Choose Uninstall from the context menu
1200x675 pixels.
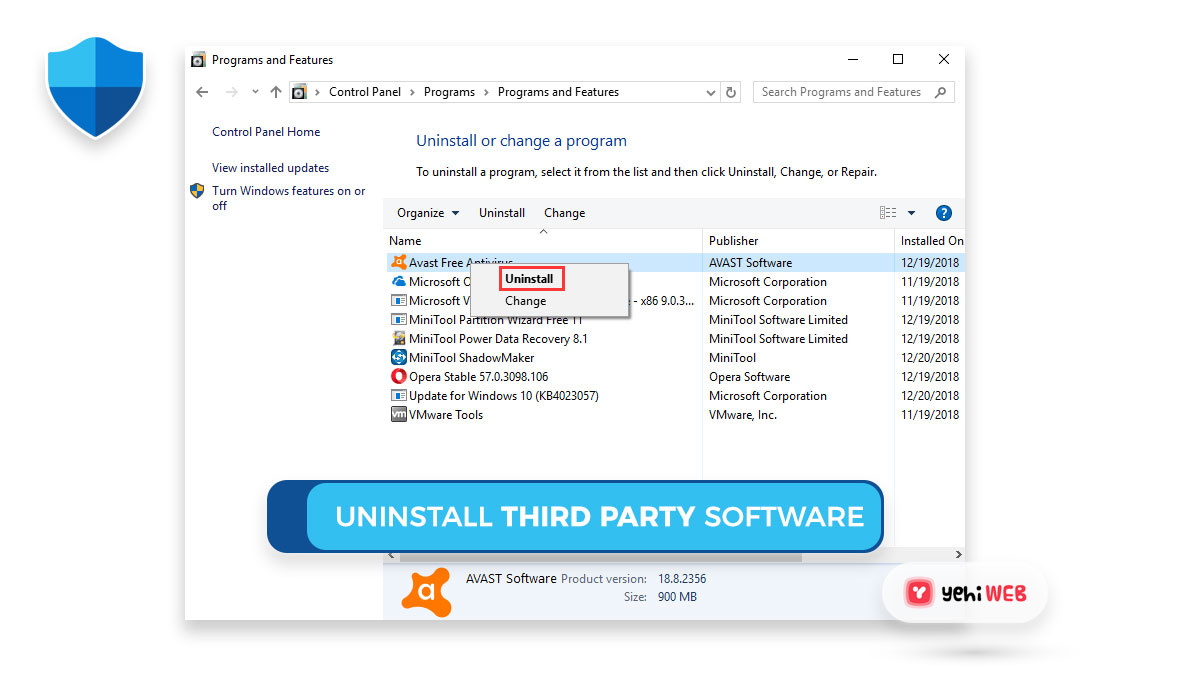(530, 278)
